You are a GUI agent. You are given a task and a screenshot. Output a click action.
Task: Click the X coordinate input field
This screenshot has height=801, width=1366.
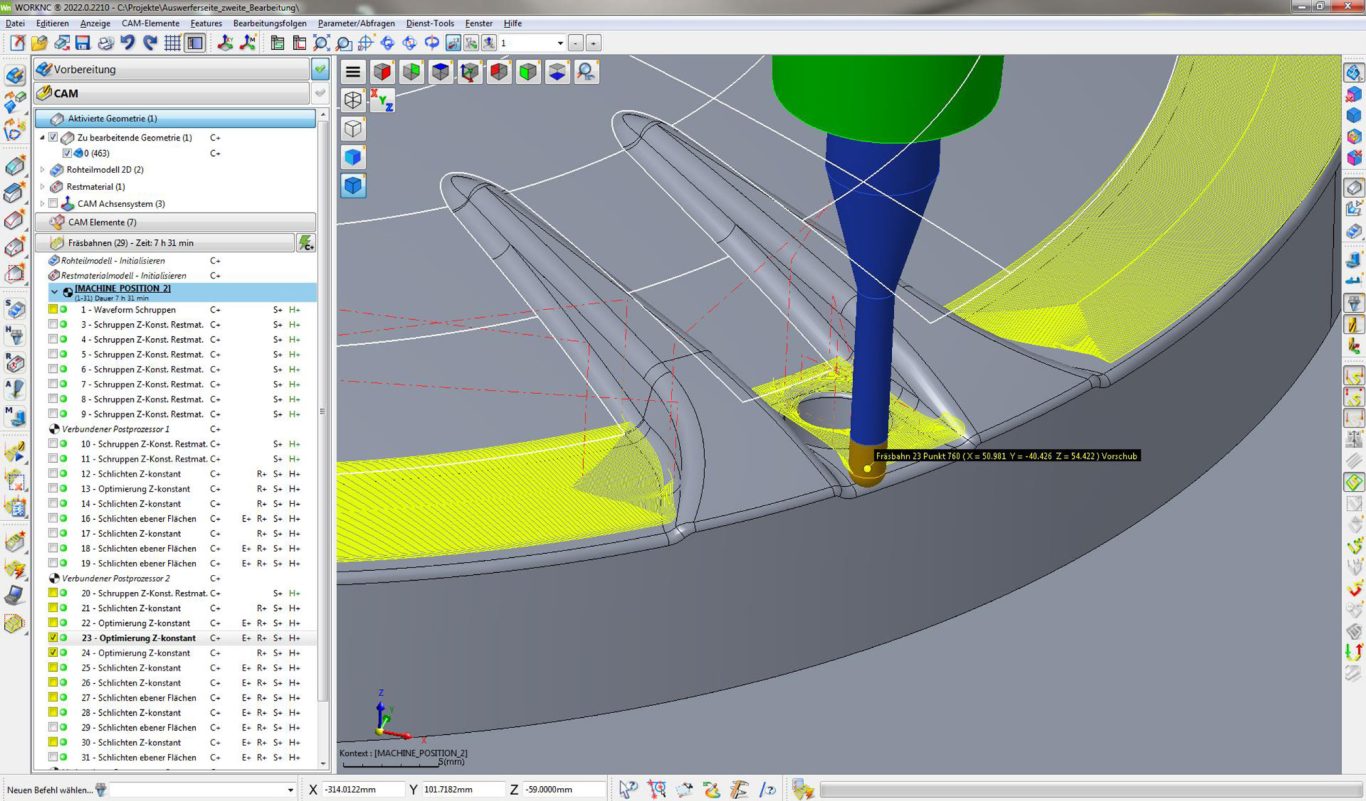[363, 790]
